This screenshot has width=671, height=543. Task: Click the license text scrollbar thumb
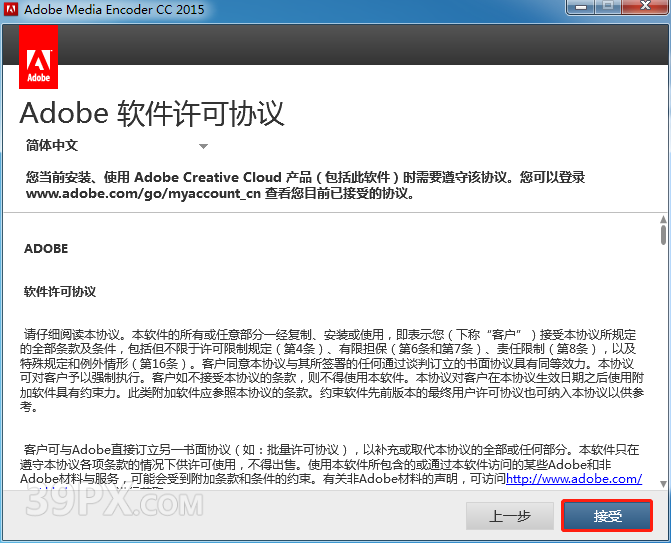click(663, 234)
